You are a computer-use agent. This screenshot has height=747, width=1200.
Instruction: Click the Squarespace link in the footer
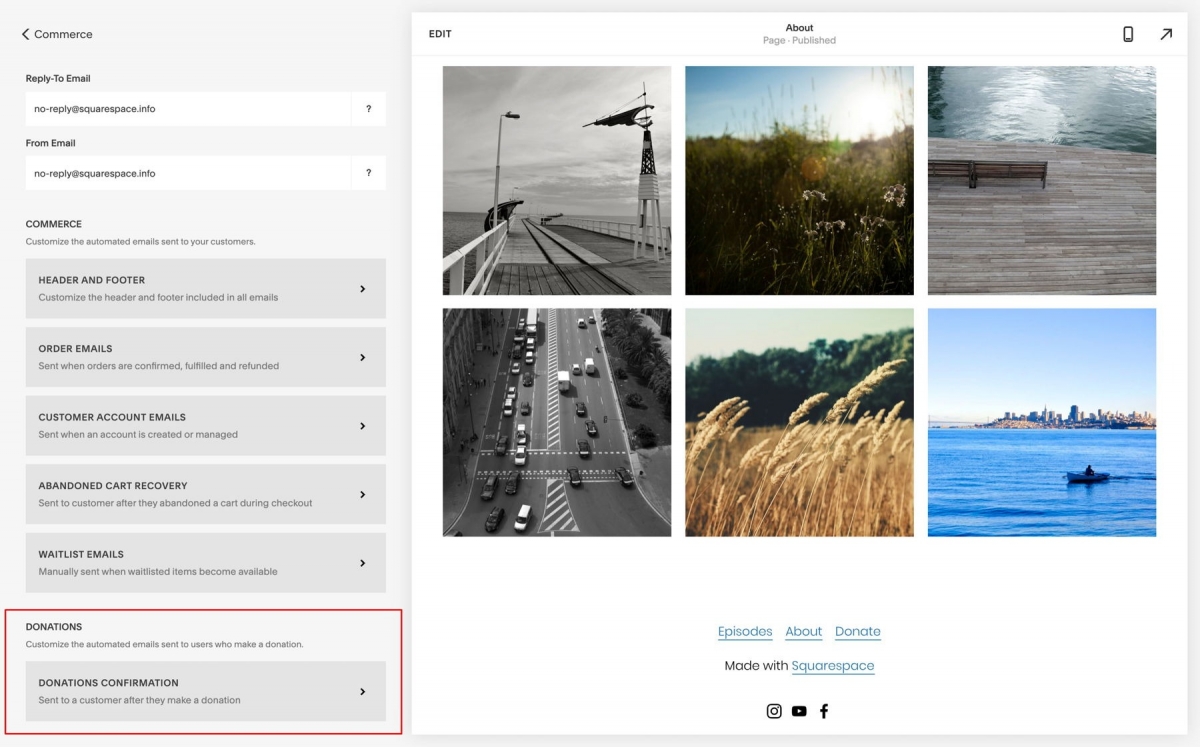(834, 666)
